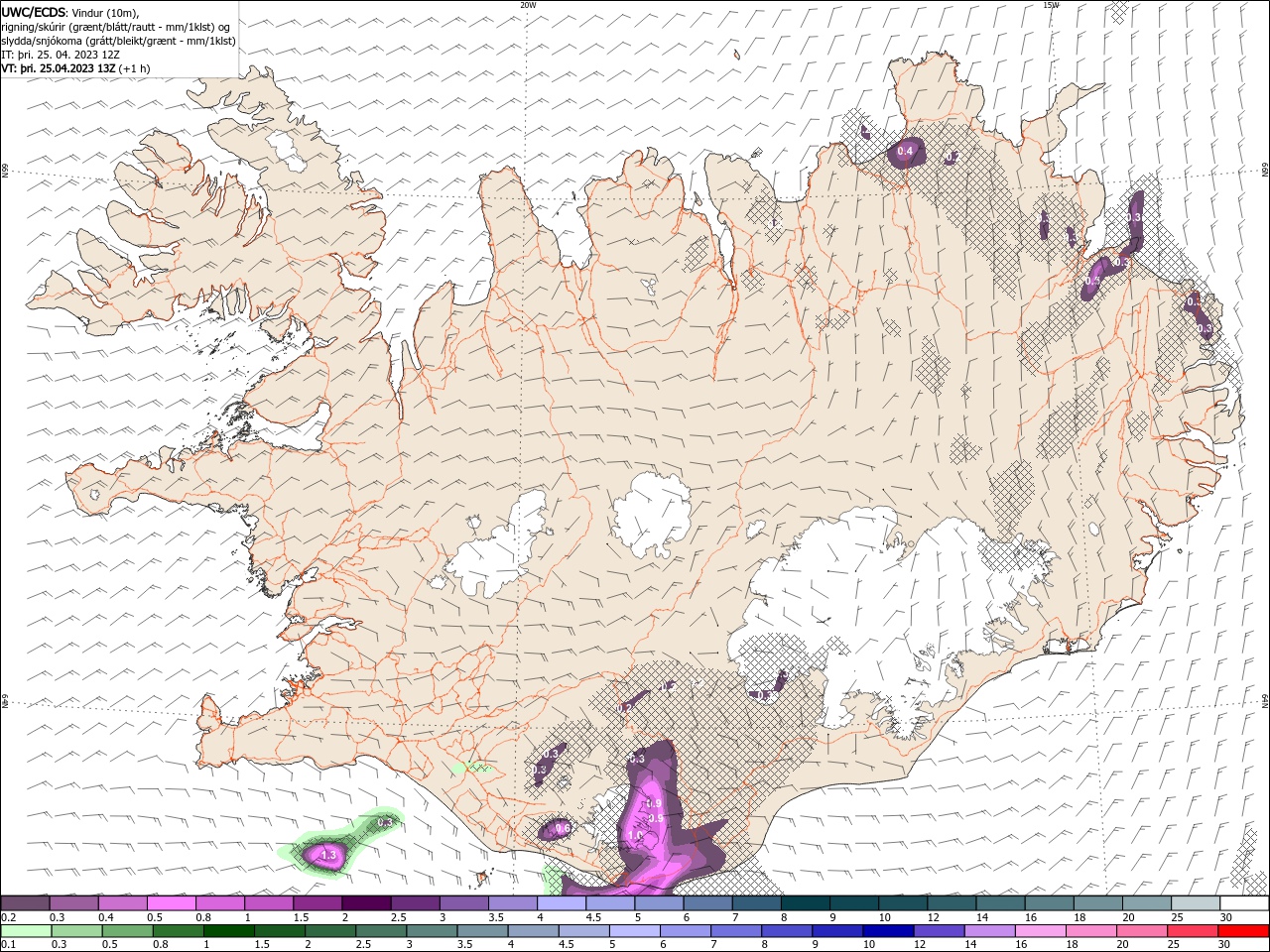Click the 'IT: þri. 25. 04. 2023 12Z' line
This screenshot has width=1270, height=952.
pyautogui.click(x=61, y=55)
